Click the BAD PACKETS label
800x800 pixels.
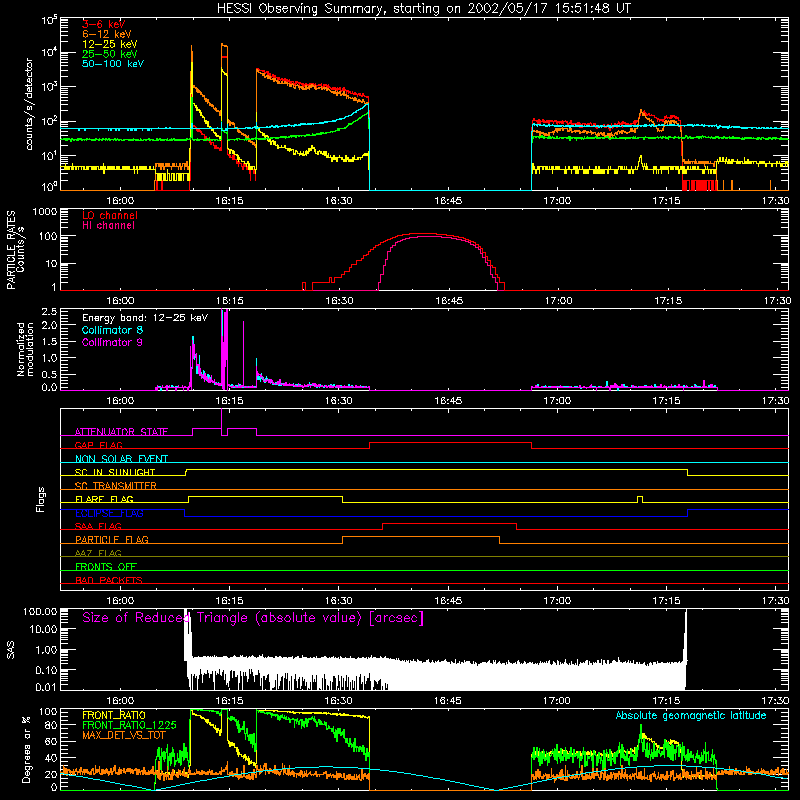[x=109, y=580]
